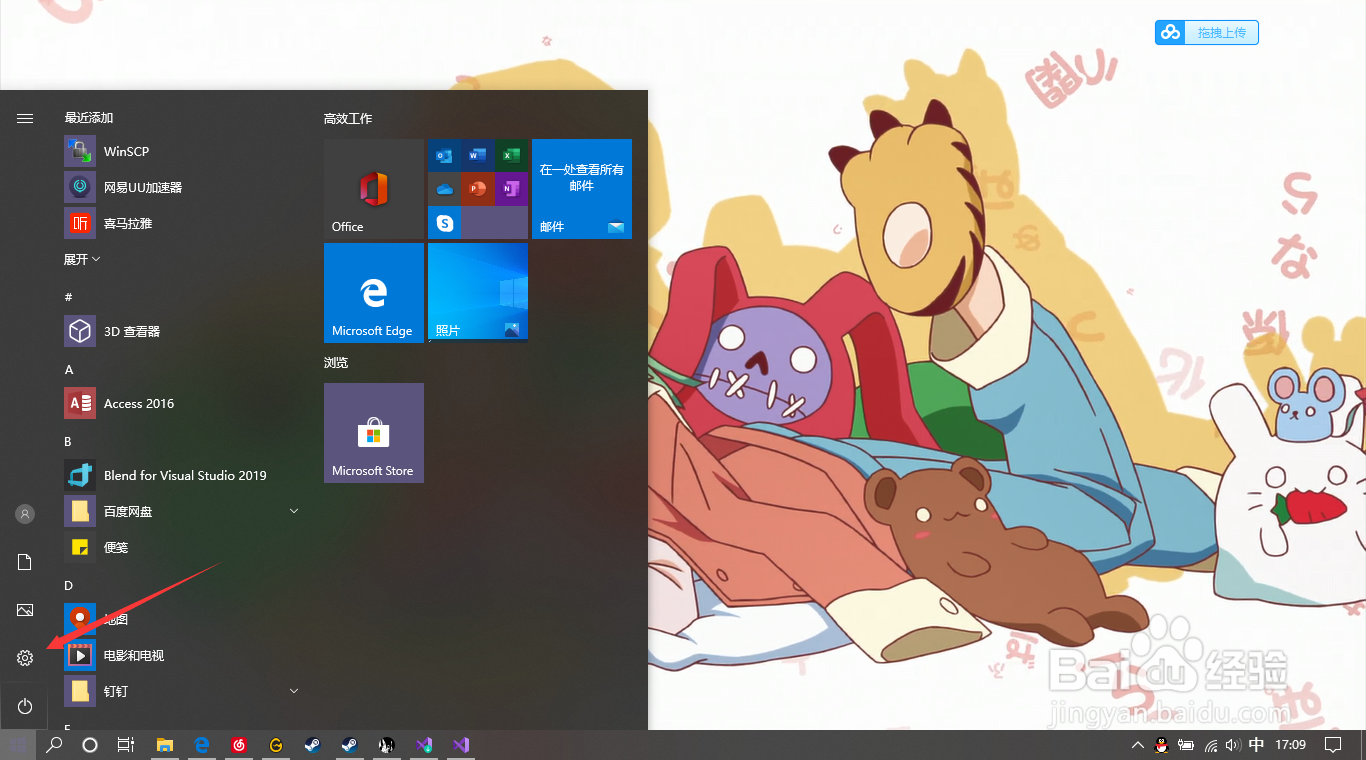This screenshot has height=760, width=1366.
Task: Open Word in the Office apps tile
Action: coord(478,155)
